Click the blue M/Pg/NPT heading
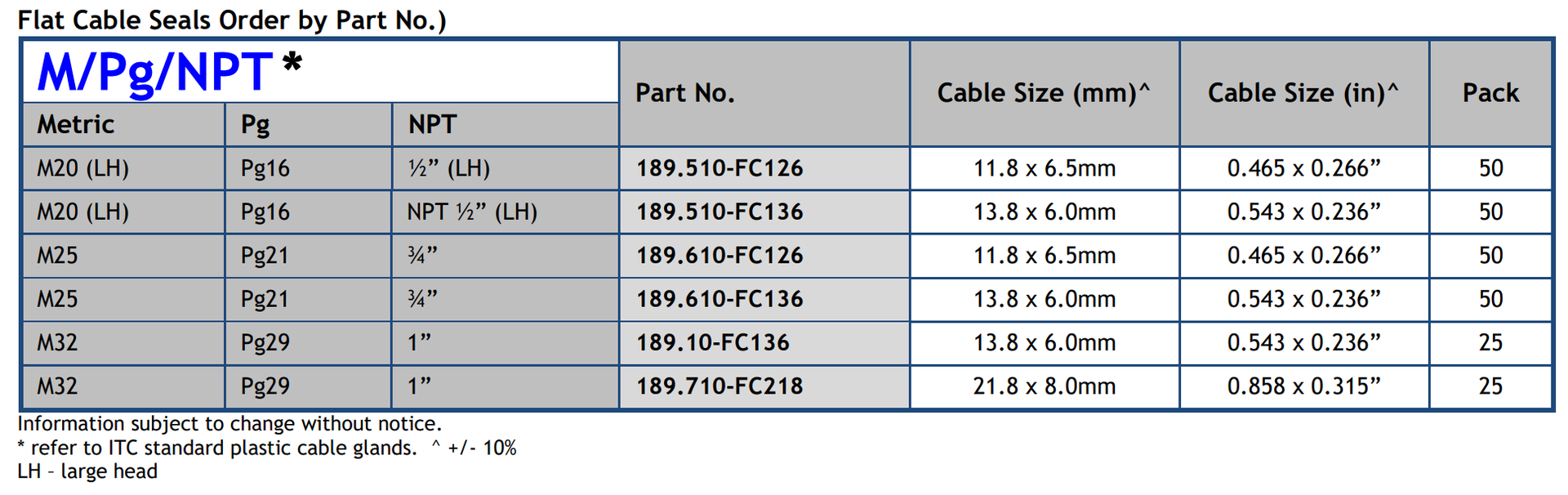Viewport: 1568px width, 495px height. (x=155, y=72)
